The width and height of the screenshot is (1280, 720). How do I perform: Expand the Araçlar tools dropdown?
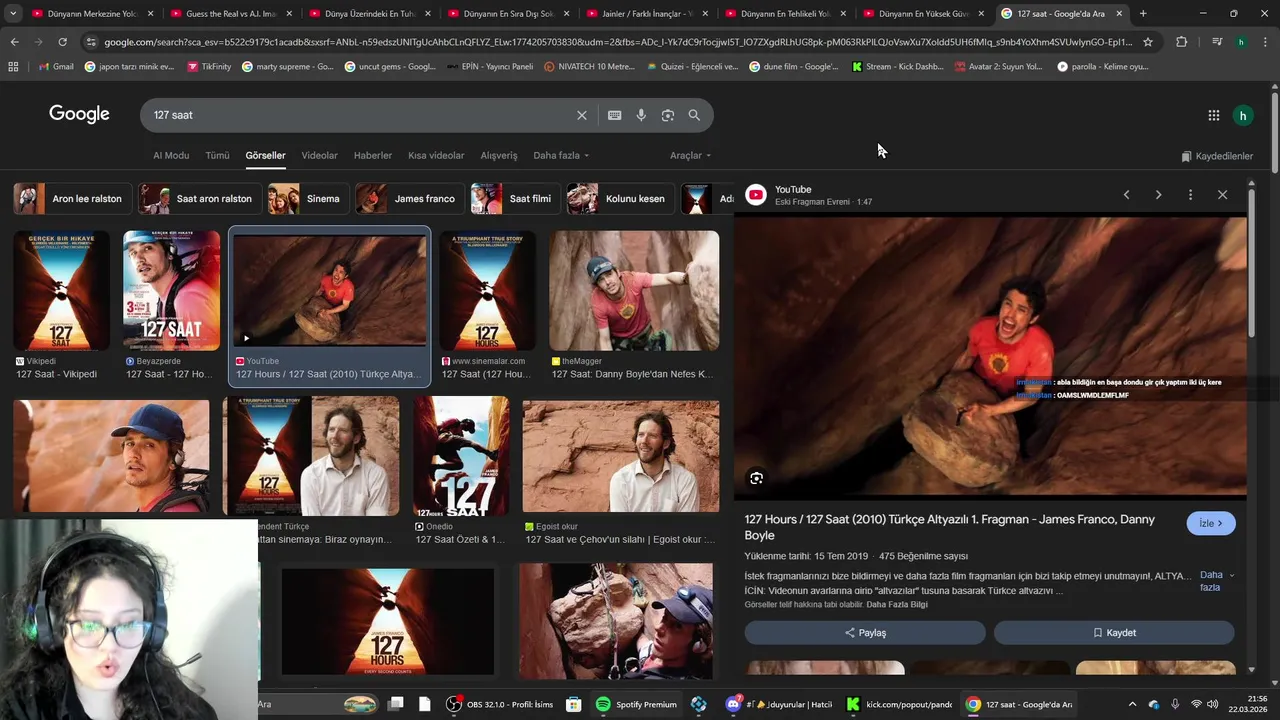pos(690,155)
